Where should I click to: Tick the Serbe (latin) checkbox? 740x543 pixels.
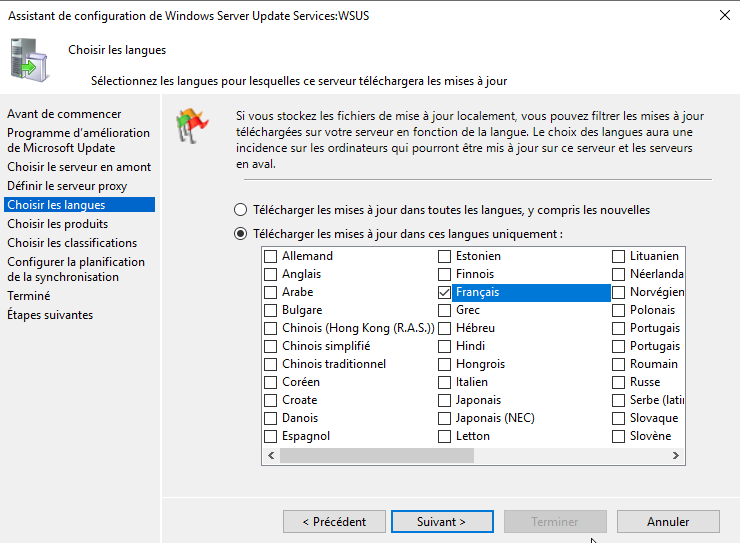(x=618, y=400)
